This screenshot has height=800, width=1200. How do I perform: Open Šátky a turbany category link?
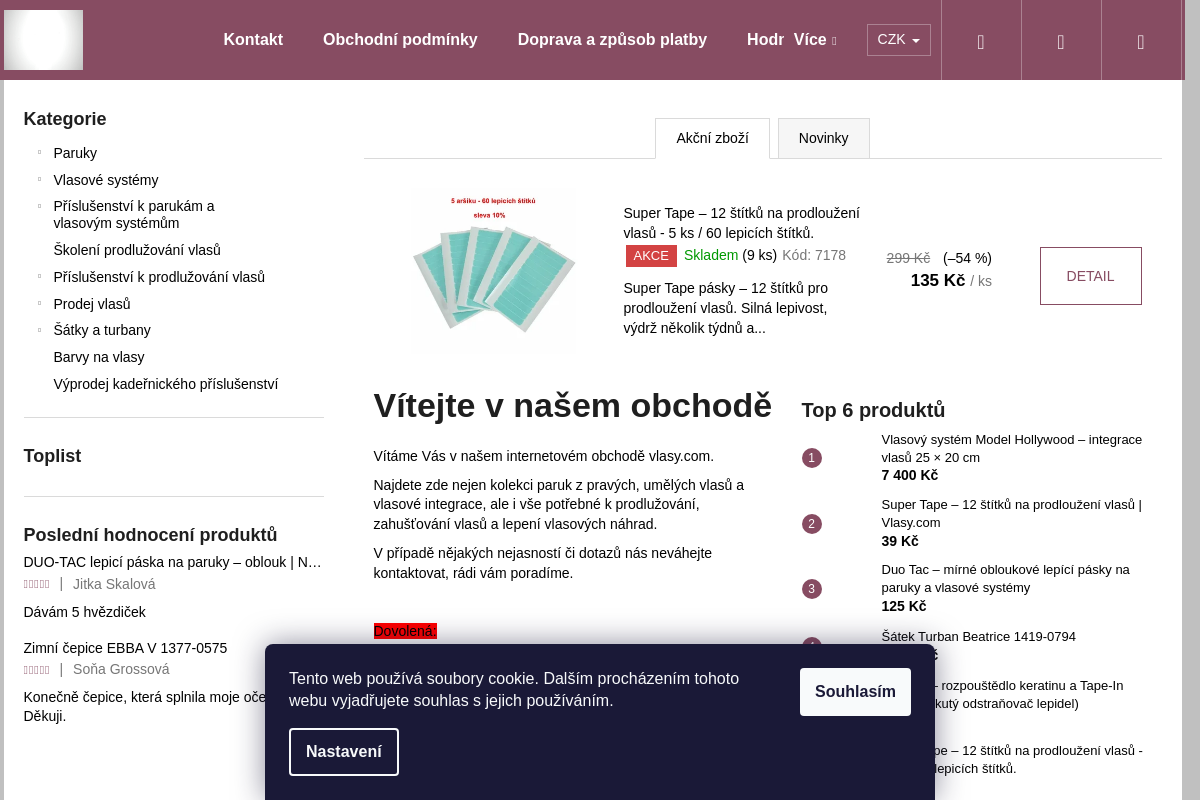click(102, 330)
